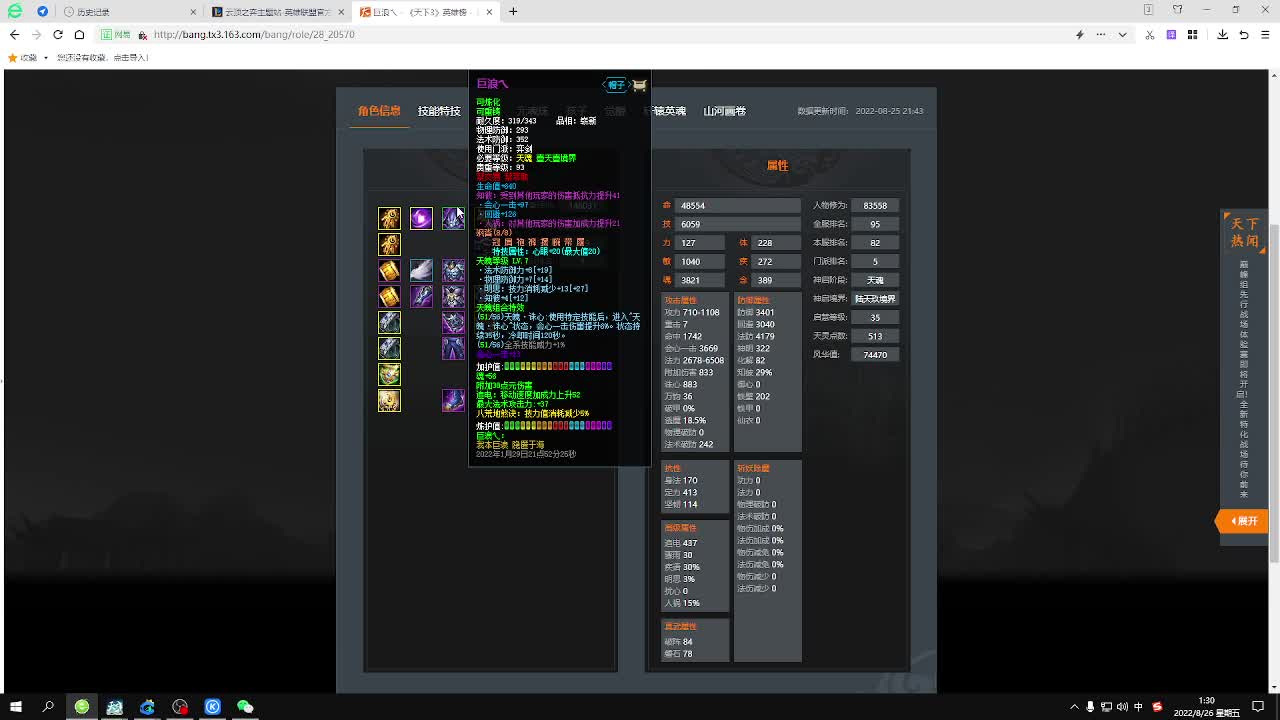Click the green-gold accessory icon in the first column
This screenshot has width=1280, height=720.
[389, 374]
